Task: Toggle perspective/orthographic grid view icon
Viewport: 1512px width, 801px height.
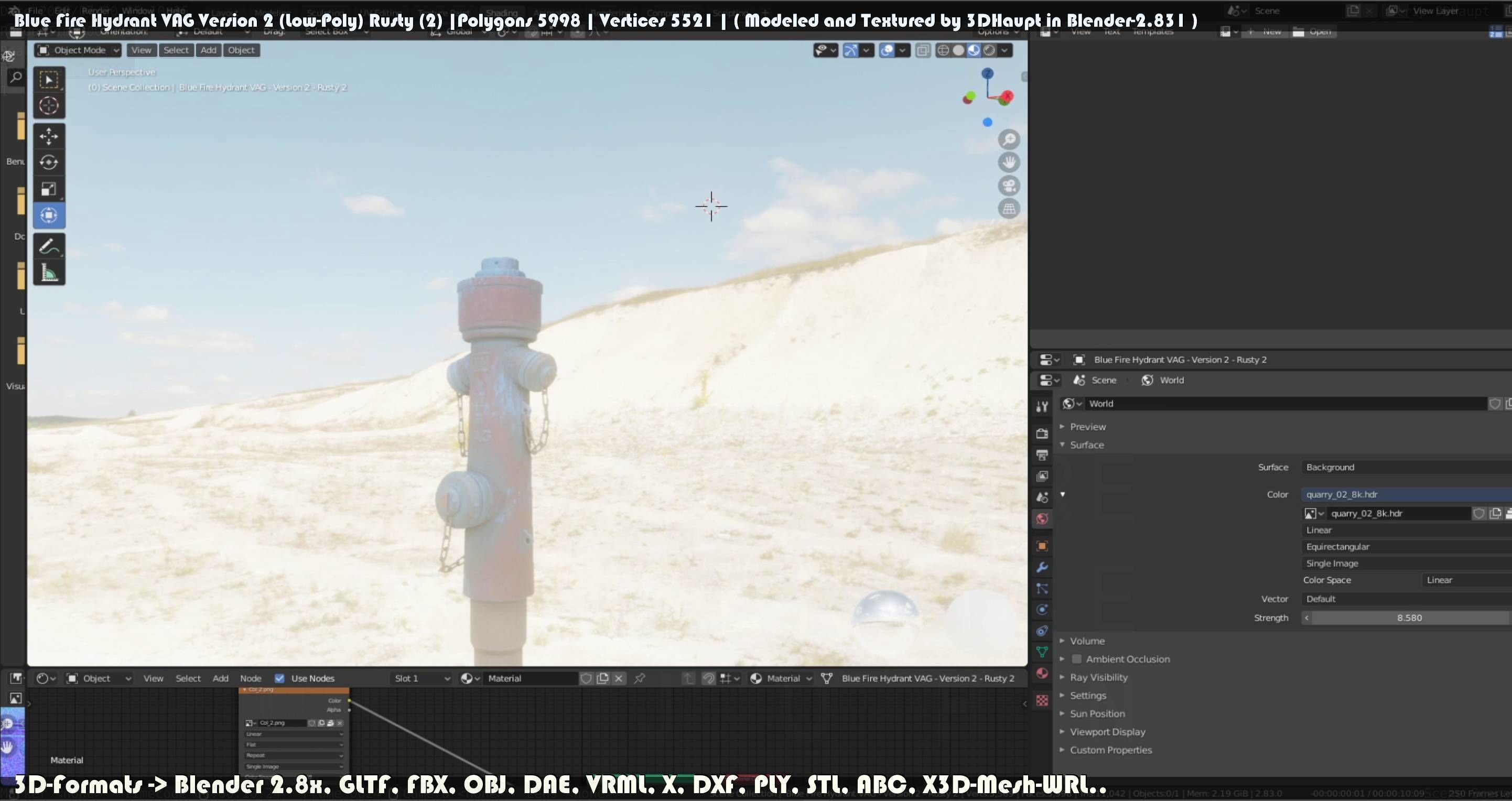Action: click(1009, 209)
